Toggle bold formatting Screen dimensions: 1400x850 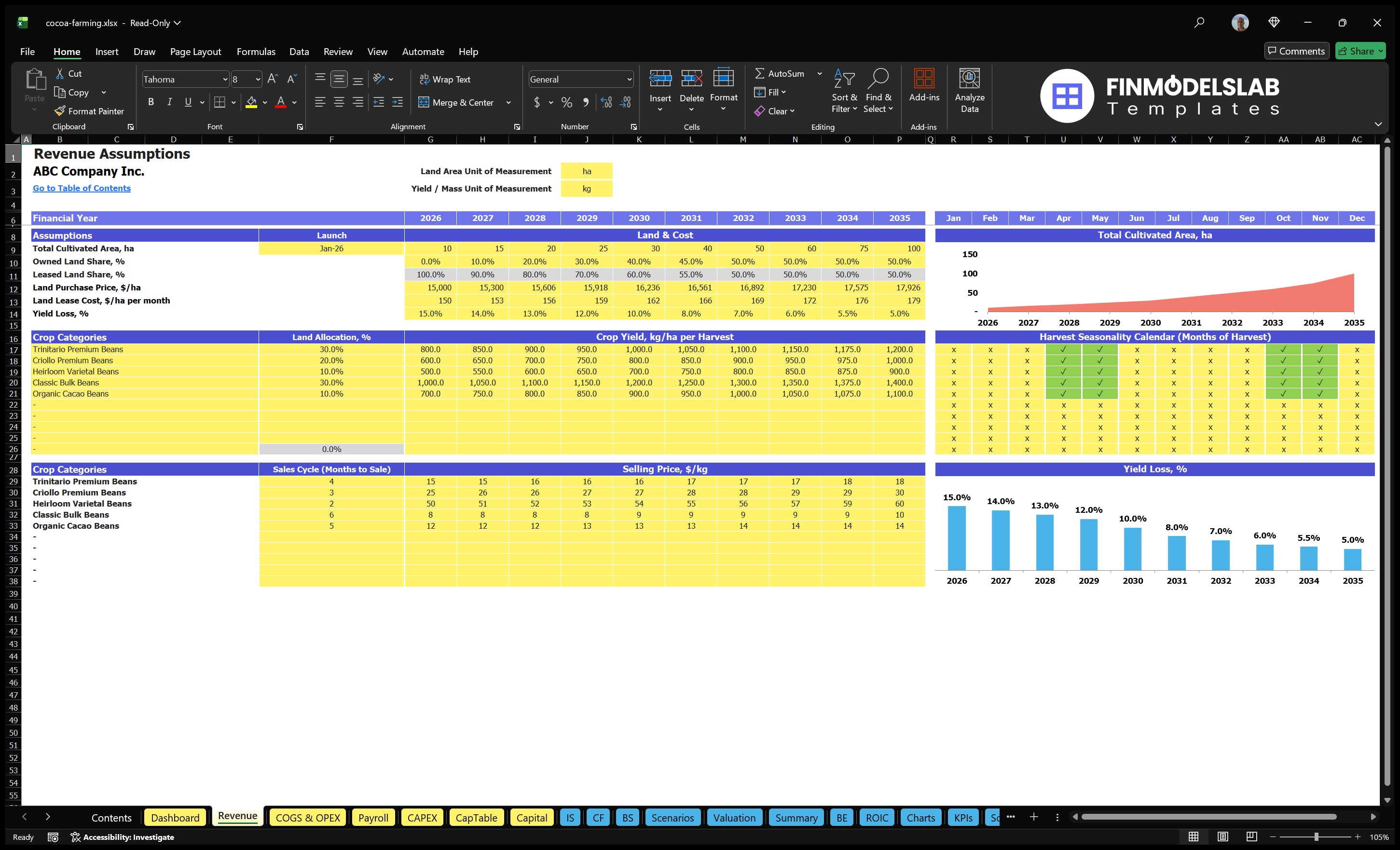(151, 102)
